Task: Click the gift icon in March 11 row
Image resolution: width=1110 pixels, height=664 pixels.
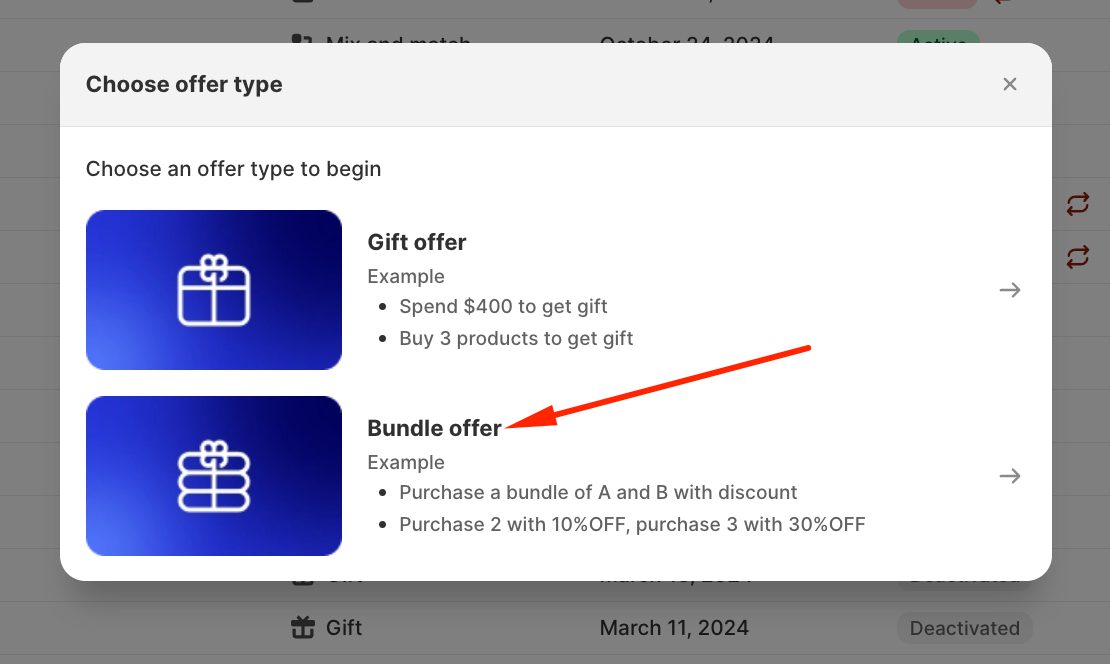Action: 302,628
